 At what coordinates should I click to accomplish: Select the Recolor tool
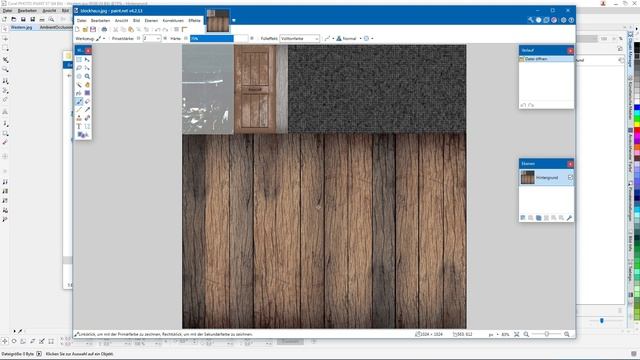(87, 118)
